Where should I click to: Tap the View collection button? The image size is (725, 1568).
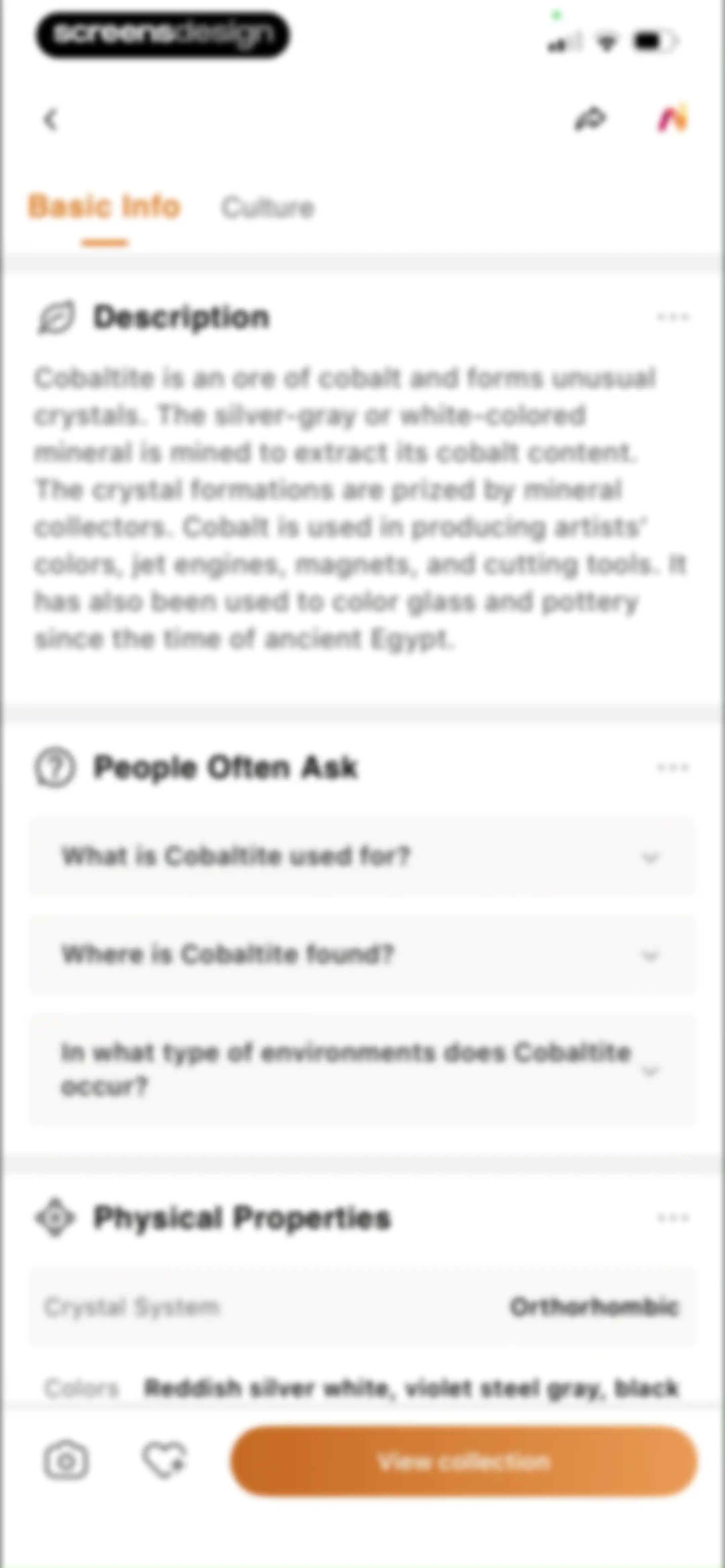coord(464,1461)
